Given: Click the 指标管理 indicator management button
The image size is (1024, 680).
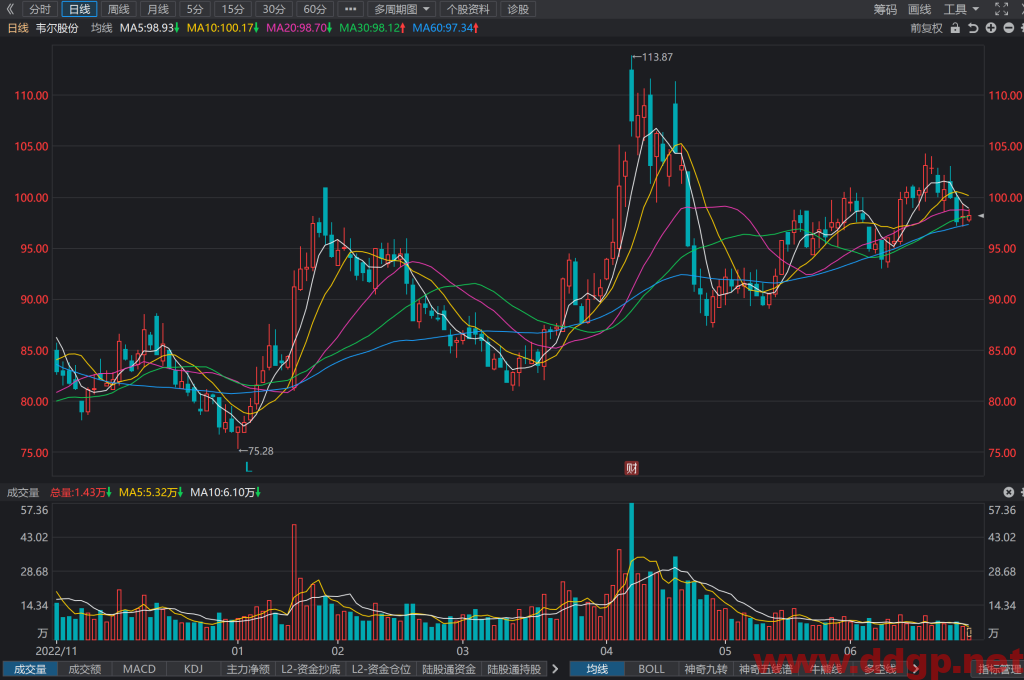Looking at the screenshot, I should tap(999, 669).
